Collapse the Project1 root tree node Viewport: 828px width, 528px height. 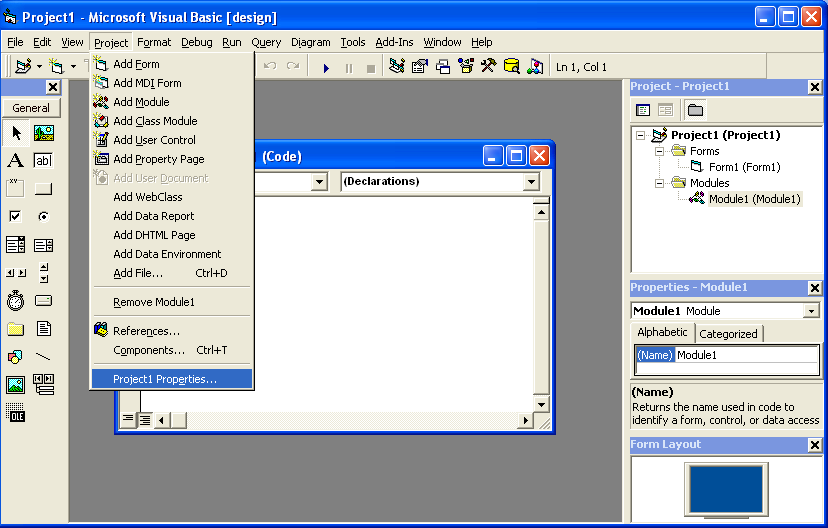pyautogui.click(x=641, y=136)
